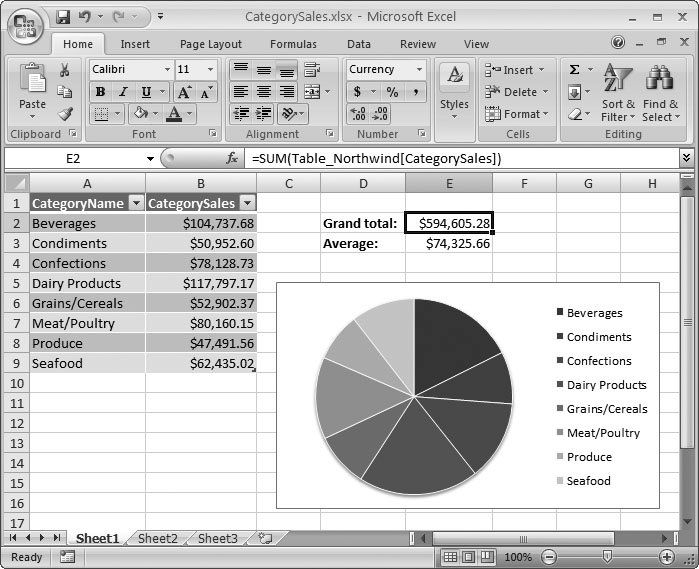This screenshot has height=569, width=699.
Task: Open the Page Layout tab
Action: pyautogui.click(x=211, y=44)
